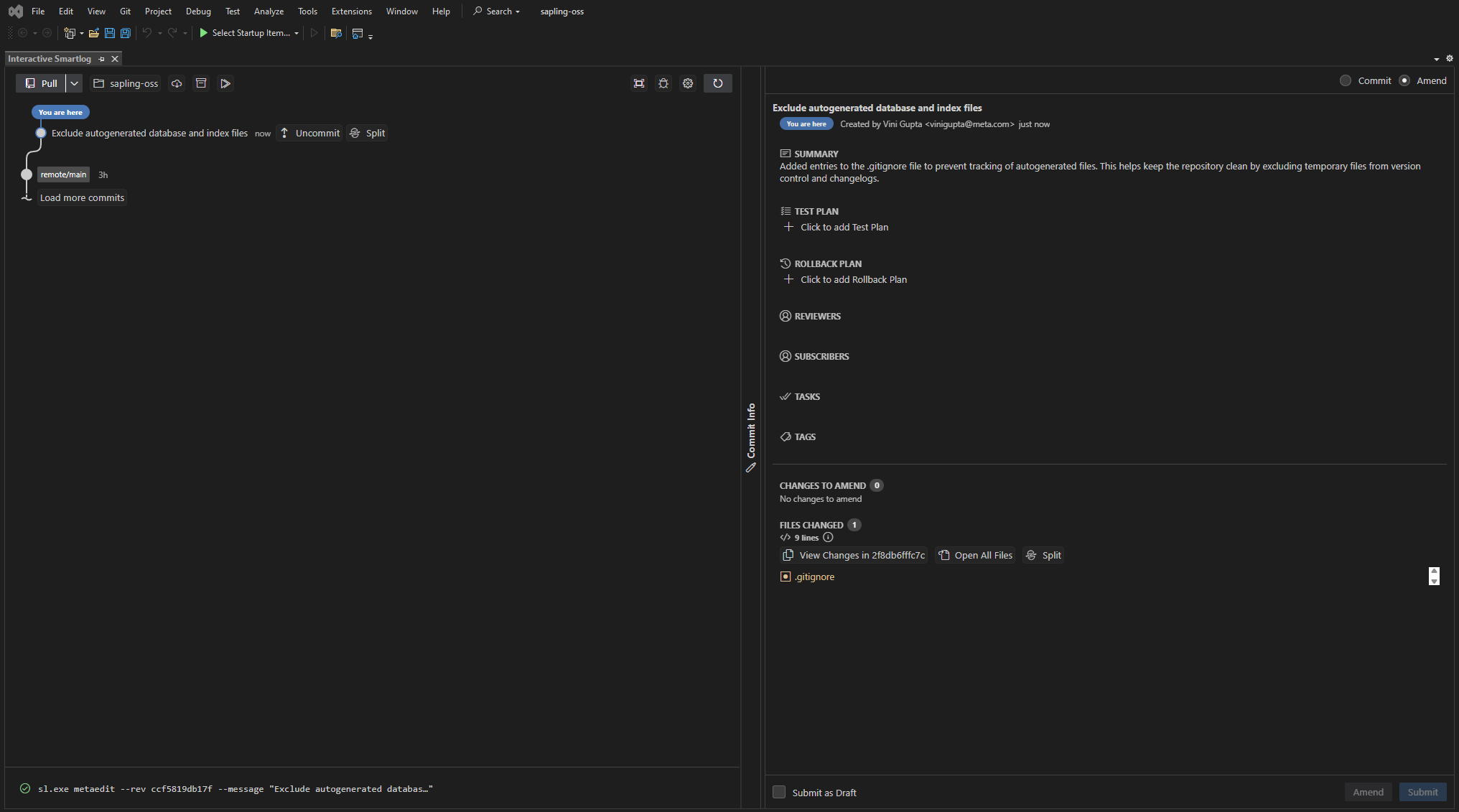The height and width of the screenshot is (812, 1459).
Task: Open the File menu
Action: [x=38, y=11]
